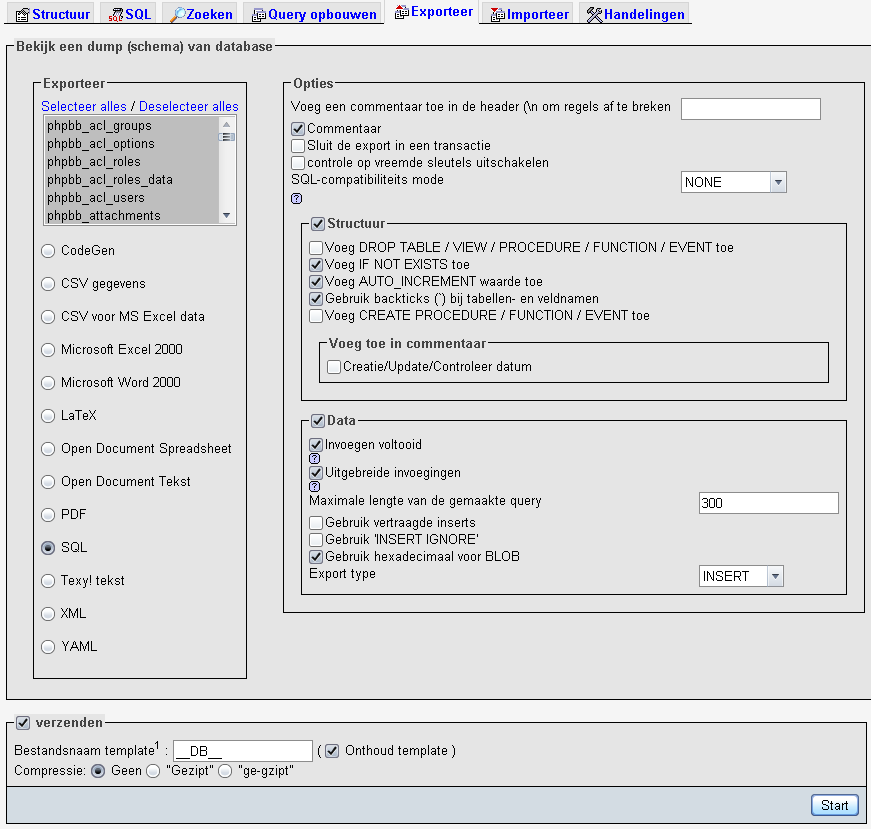Screen dimensions: 871x829
Task: Click the SQL tab icon
Action: 116,15
